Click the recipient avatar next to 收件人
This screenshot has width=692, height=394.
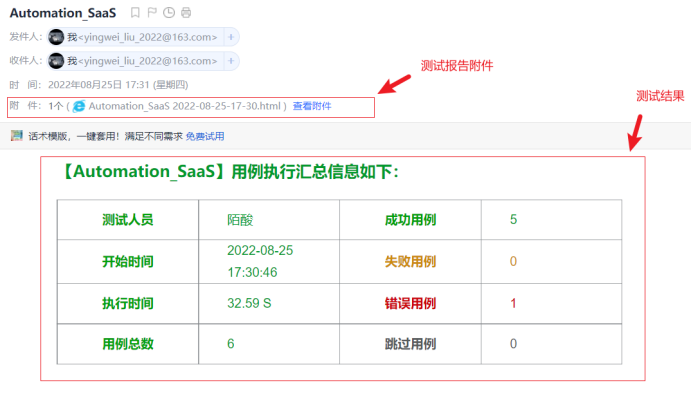tap(56, 61)
